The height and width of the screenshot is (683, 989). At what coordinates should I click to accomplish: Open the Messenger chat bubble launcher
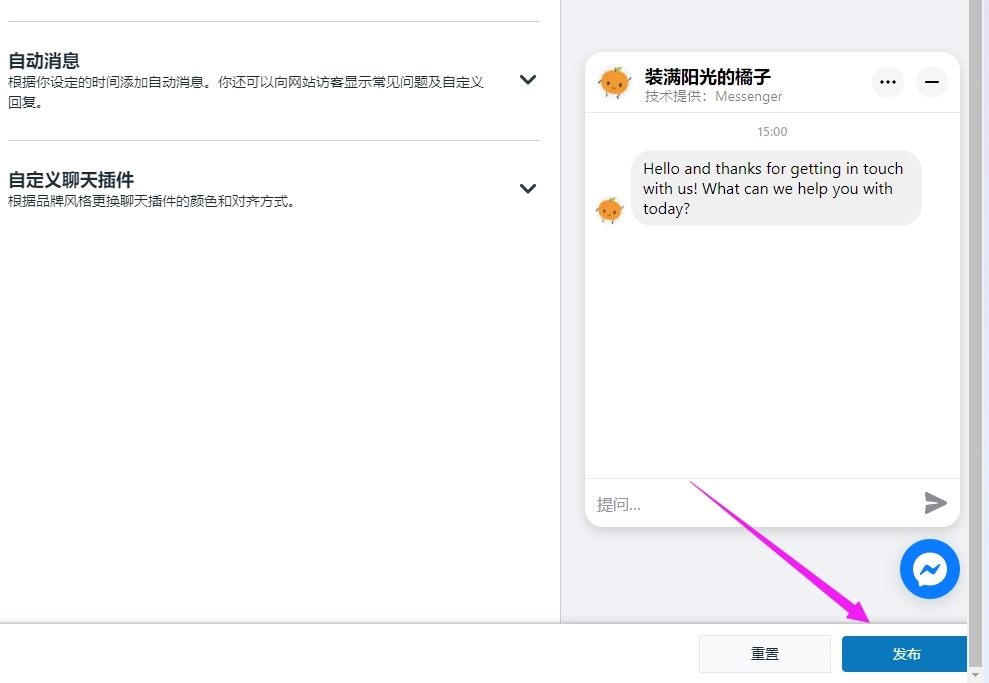pyautogui.click(x=929, y=569)
